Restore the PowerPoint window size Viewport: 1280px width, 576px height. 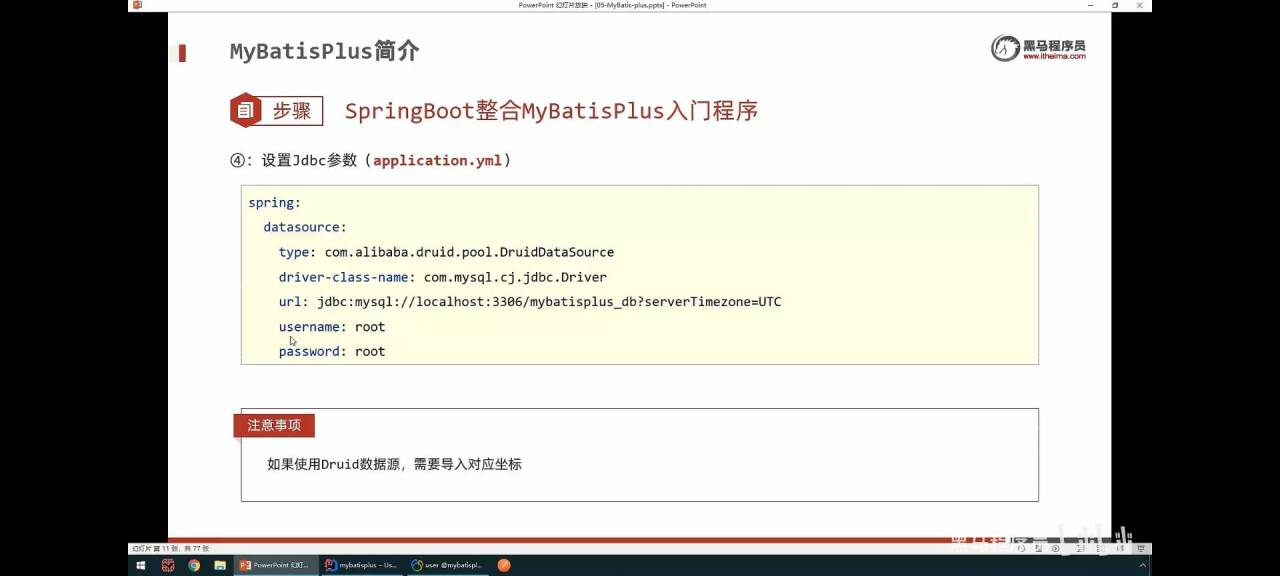pyautogui.click(x=1115, y=5)
